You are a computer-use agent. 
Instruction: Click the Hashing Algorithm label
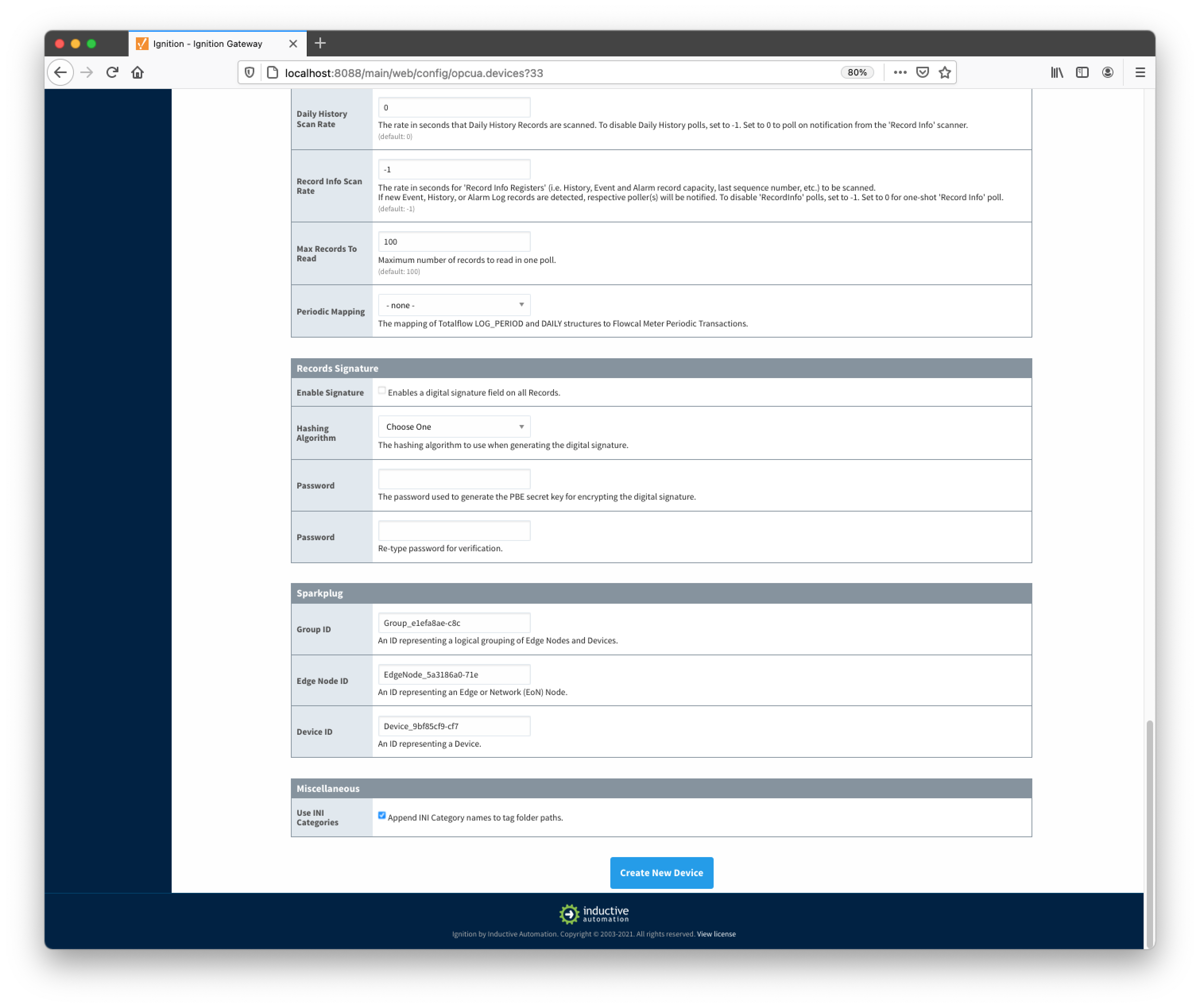tap(316, 433)
